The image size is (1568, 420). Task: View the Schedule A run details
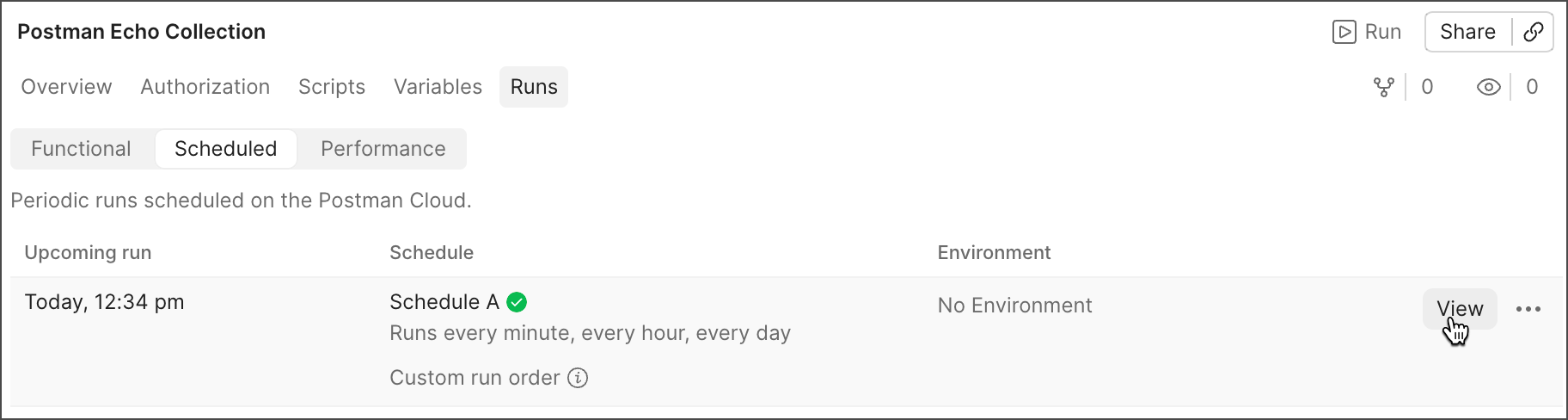1459,309
